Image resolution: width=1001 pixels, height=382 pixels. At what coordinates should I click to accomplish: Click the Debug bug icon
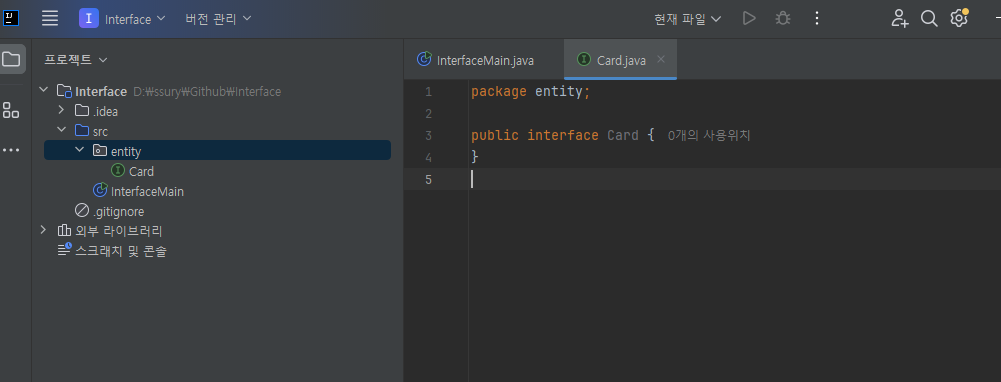783,19
